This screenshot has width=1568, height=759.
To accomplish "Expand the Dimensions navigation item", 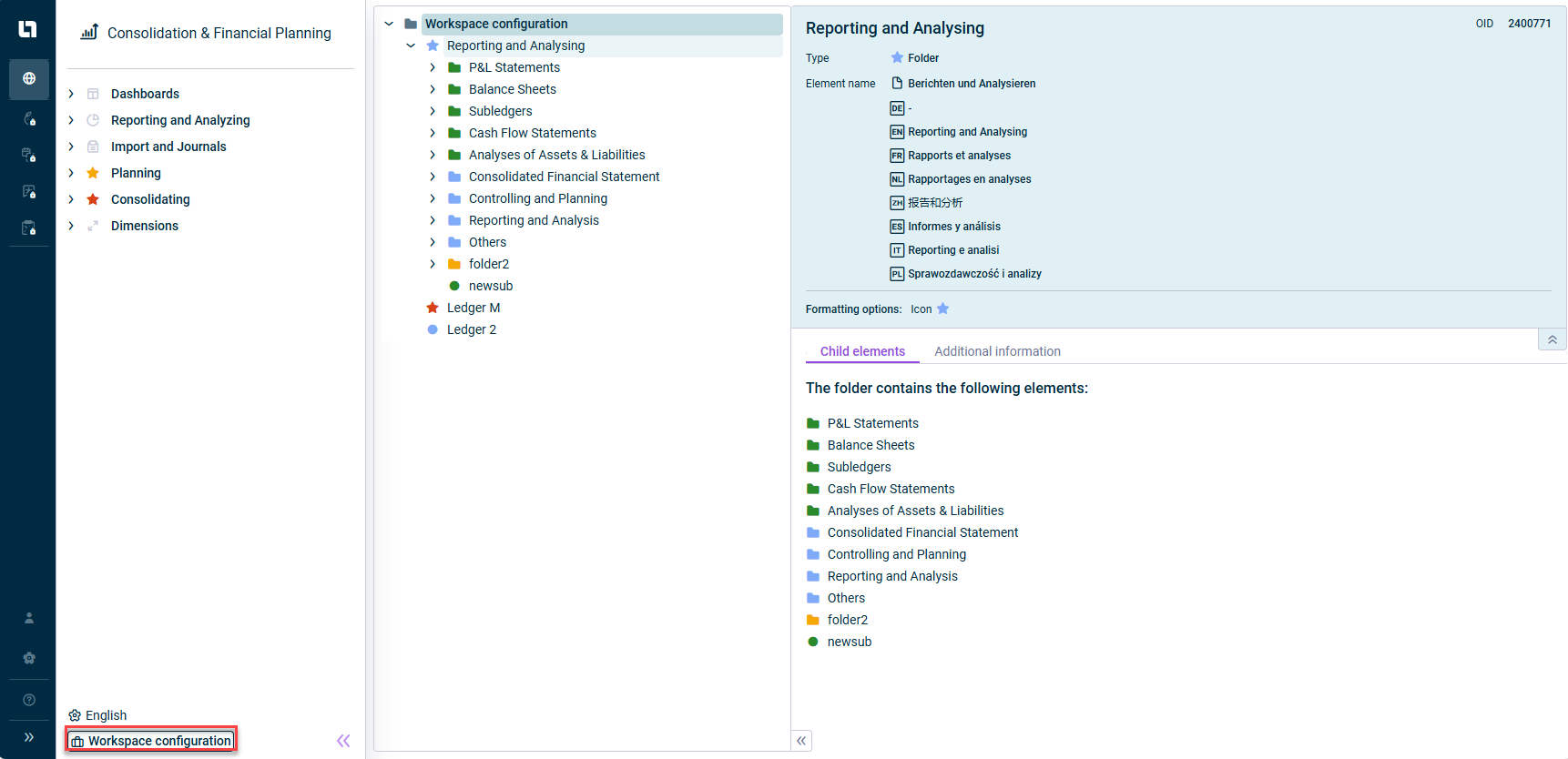I will click(71, 226).
